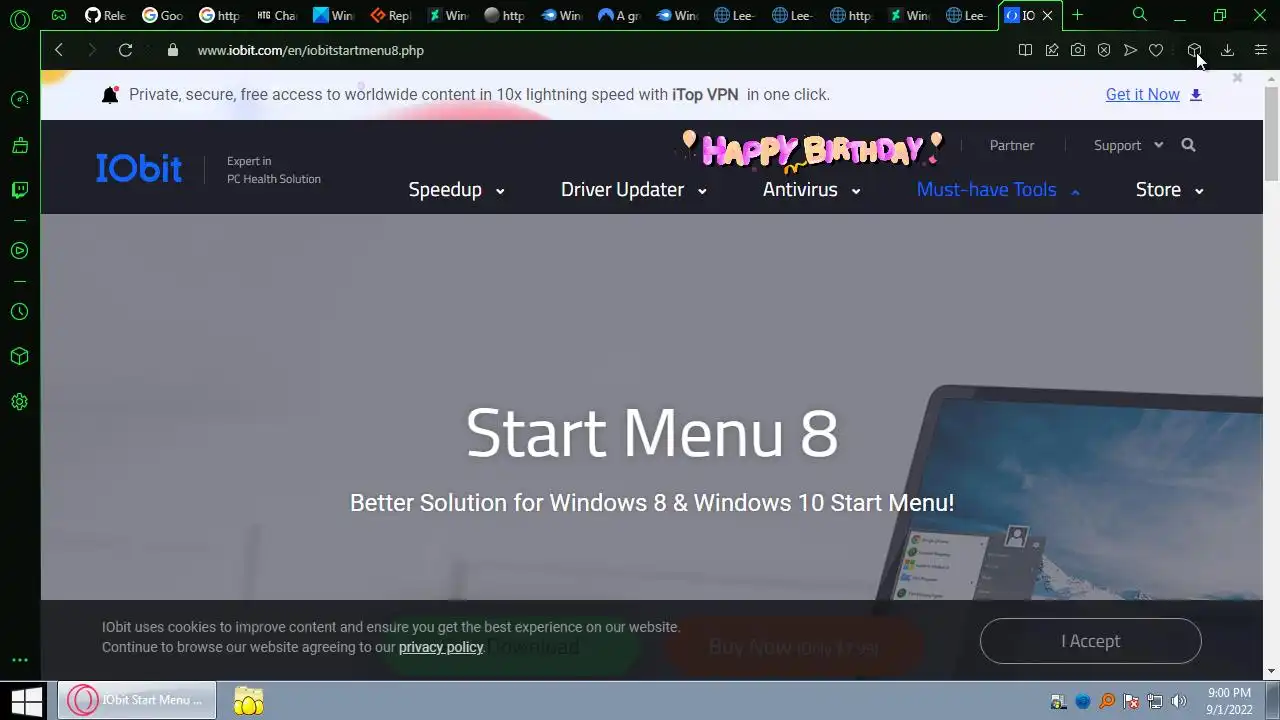1280x720 pixels.
Task: Take a snapshot with camera icon
Action: pyautogui.click(x=1078, y=50)
